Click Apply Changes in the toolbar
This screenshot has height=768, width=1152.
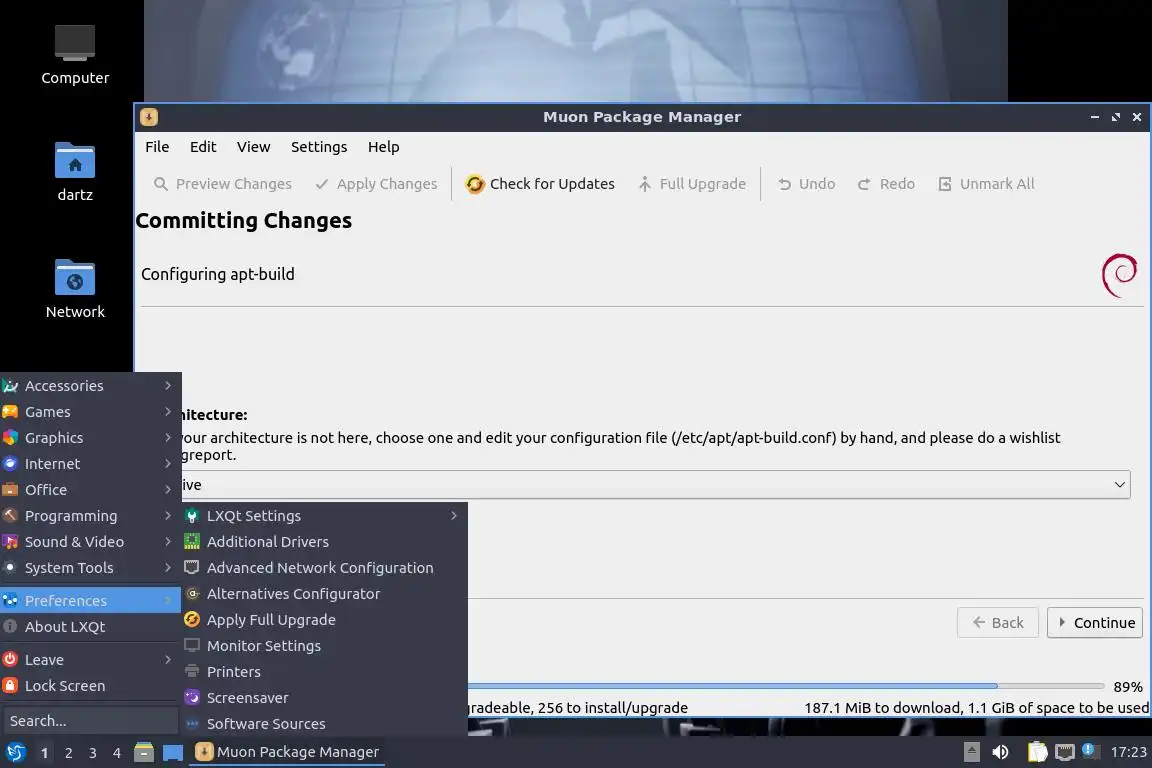[375, 184]
